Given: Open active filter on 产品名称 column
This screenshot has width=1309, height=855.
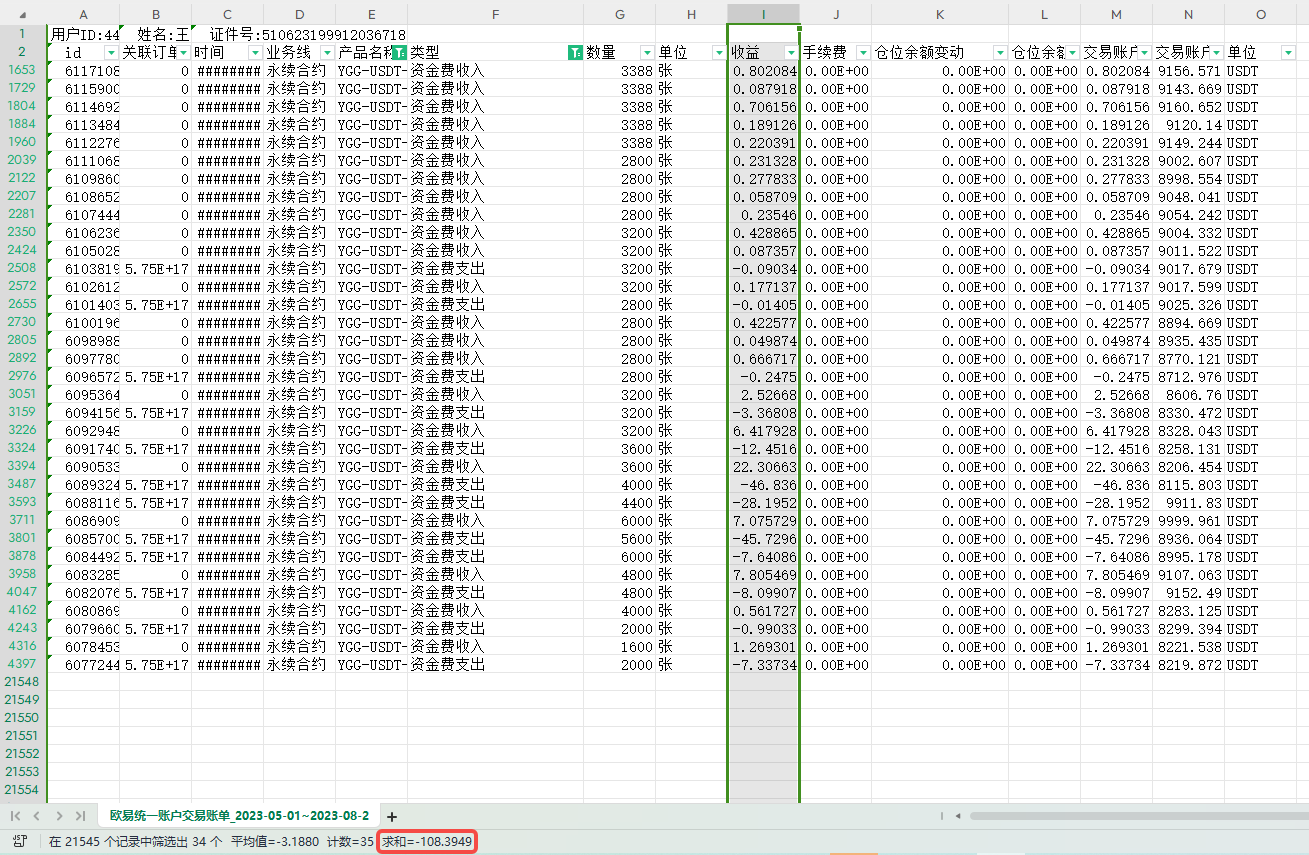Looking at the screenshot, I should point(399,52).
